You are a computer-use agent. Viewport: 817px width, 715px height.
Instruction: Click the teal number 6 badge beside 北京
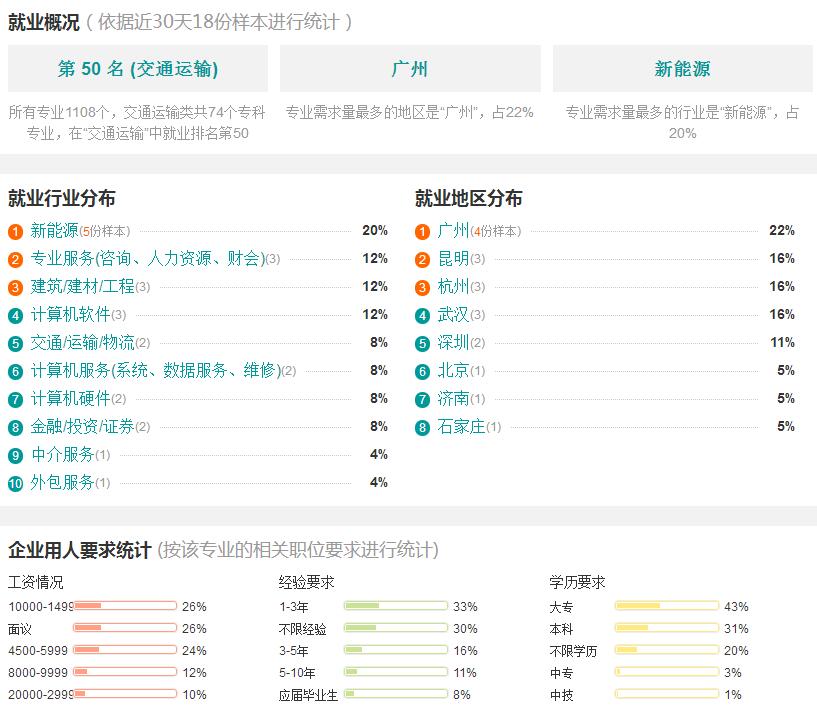423,372
